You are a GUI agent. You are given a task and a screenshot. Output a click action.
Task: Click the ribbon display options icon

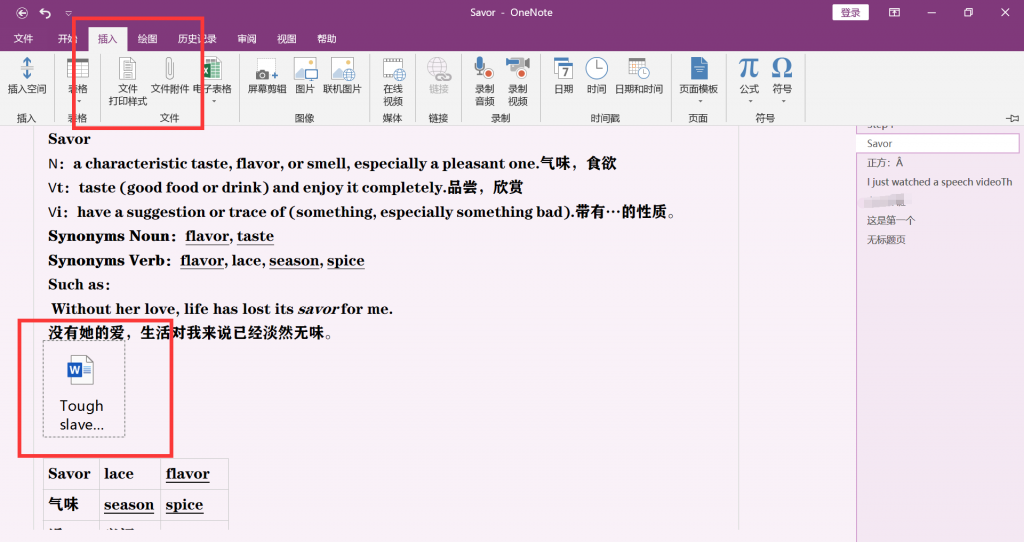tap(894, 12)
